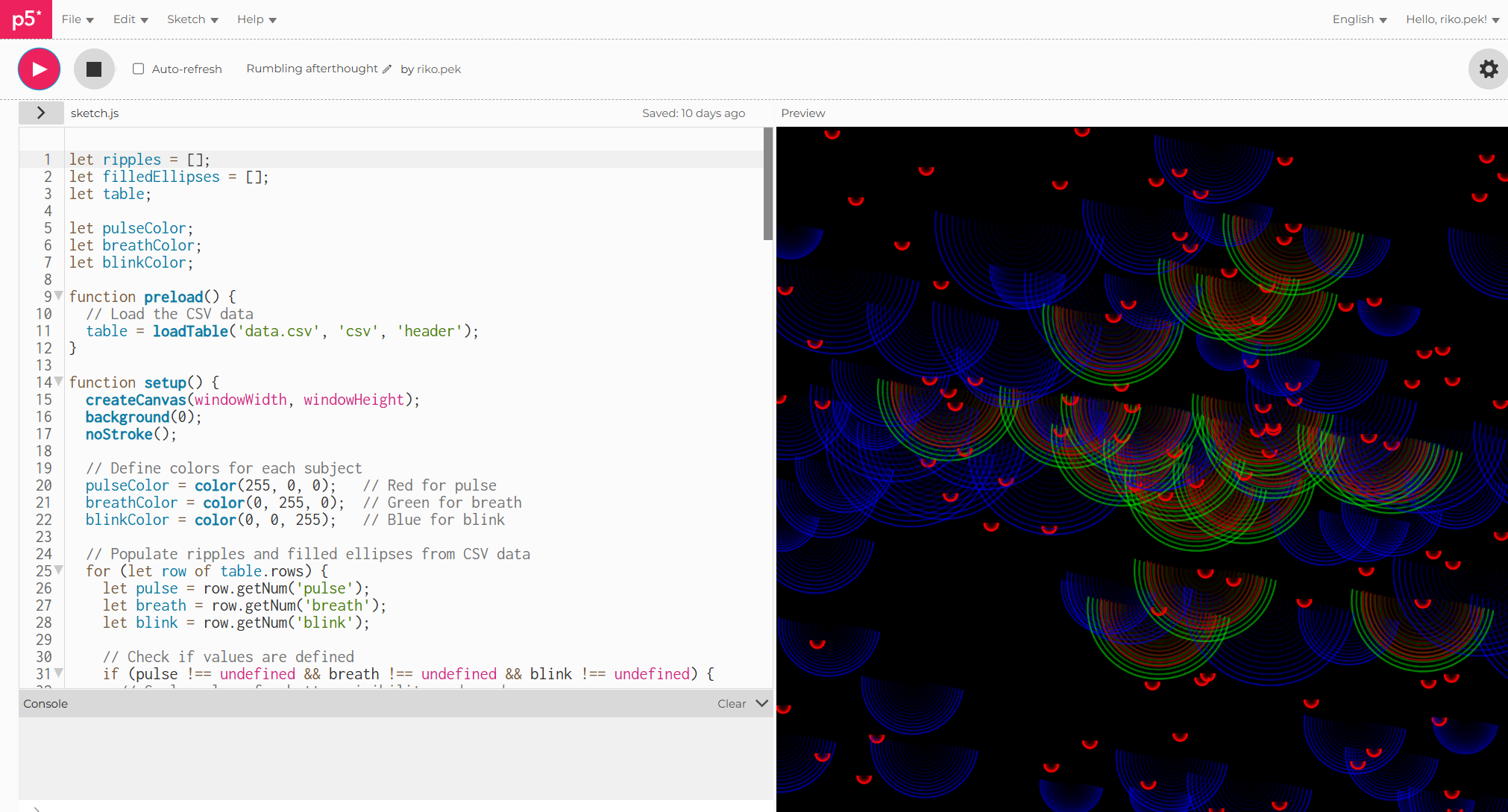The width and height of the screenshot is (1508, 812).
Task: Clear the console output
Action: [732, 703]
